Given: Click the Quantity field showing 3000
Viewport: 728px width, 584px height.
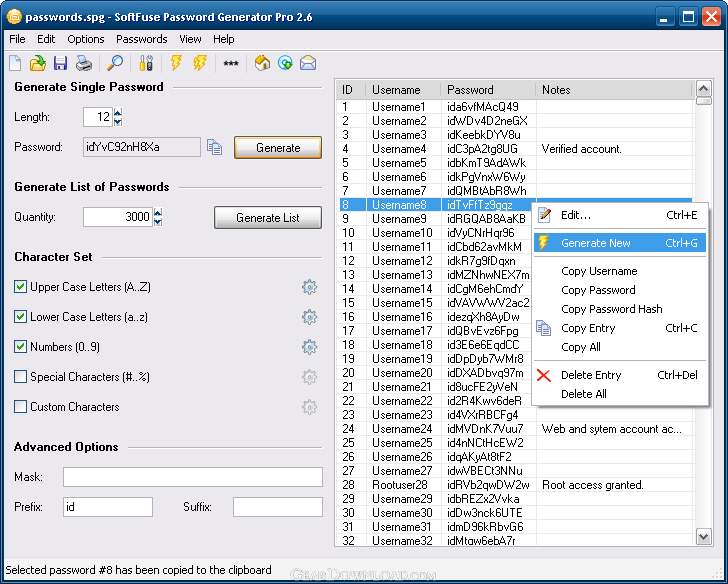Looking at the screenshot, I should tap(118, 217).
